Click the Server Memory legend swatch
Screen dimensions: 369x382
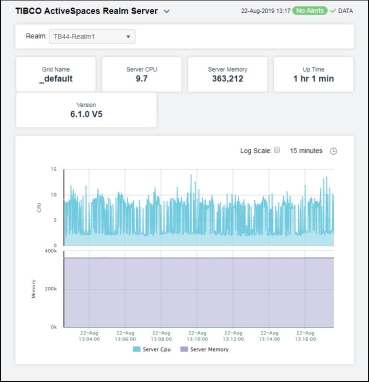[x=184, y=349]
